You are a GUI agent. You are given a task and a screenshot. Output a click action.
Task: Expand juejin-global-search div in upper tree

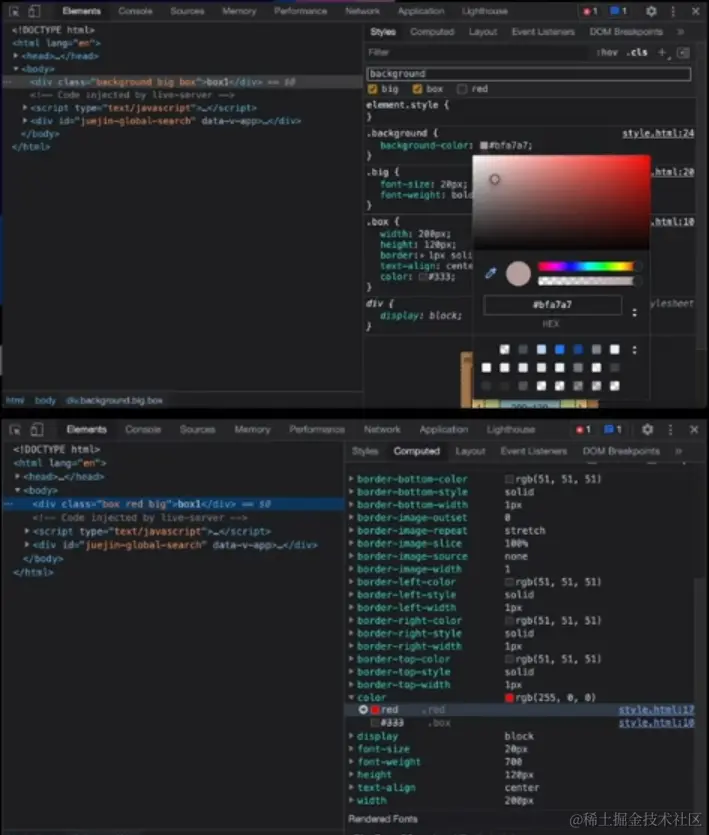[25, 121]
